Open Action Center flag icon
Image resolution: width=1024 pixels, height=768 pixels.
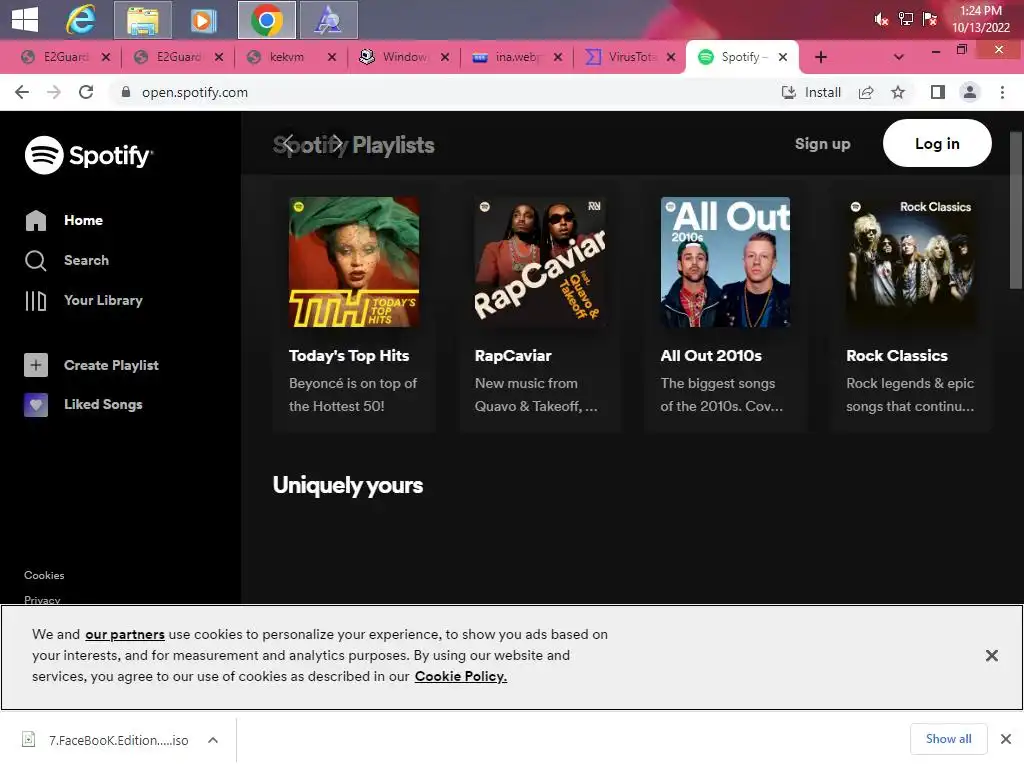(929, 19)
